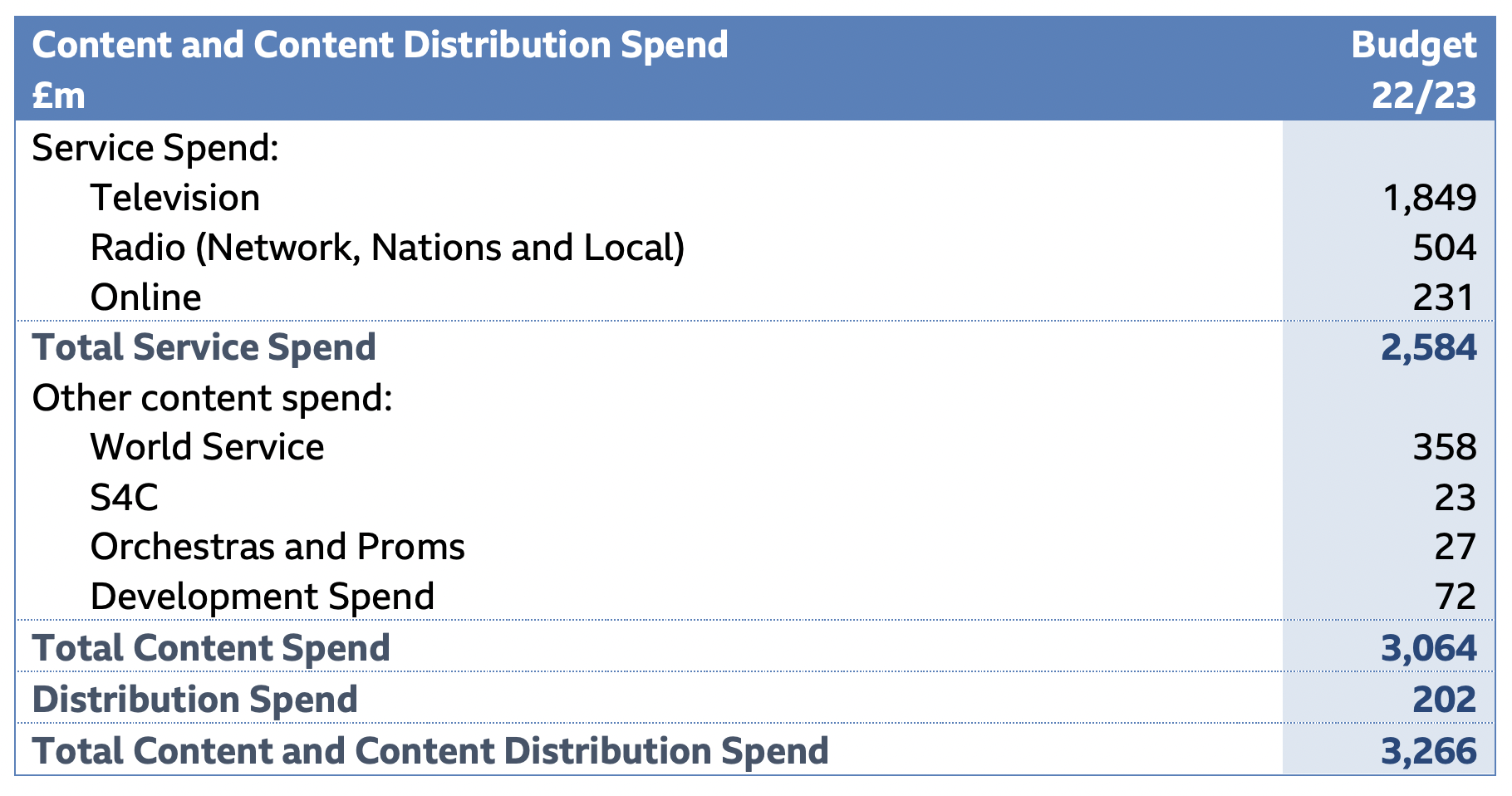
Task: Click the Online row label
Action: click(145, 298)
